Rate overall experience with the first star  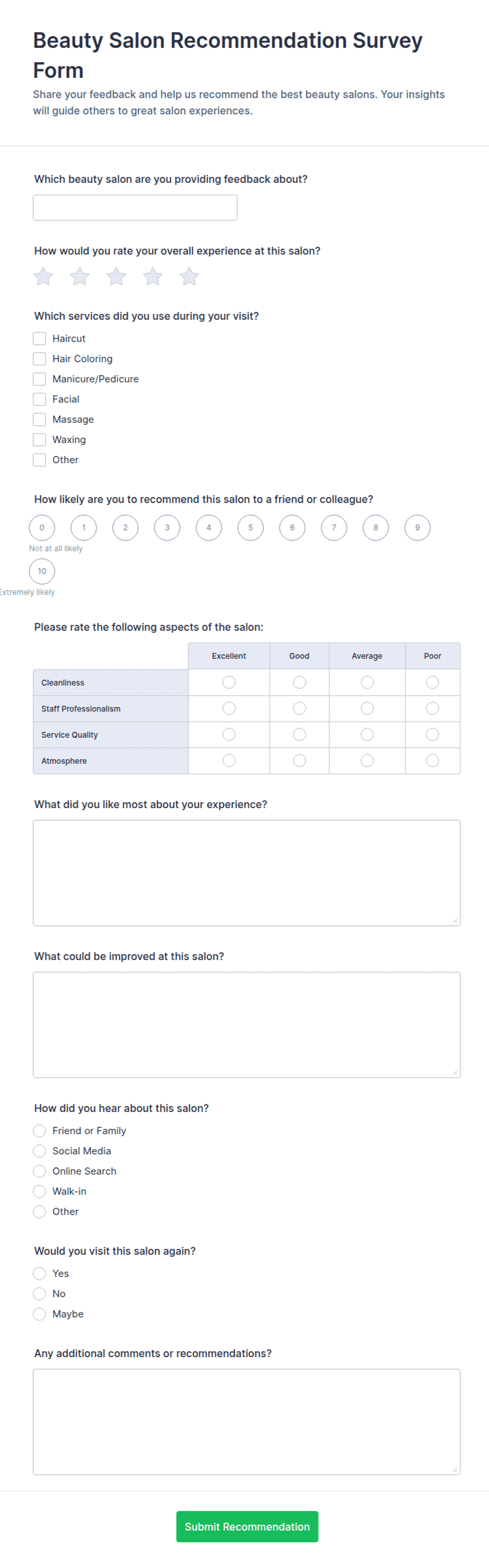(43, 277)
